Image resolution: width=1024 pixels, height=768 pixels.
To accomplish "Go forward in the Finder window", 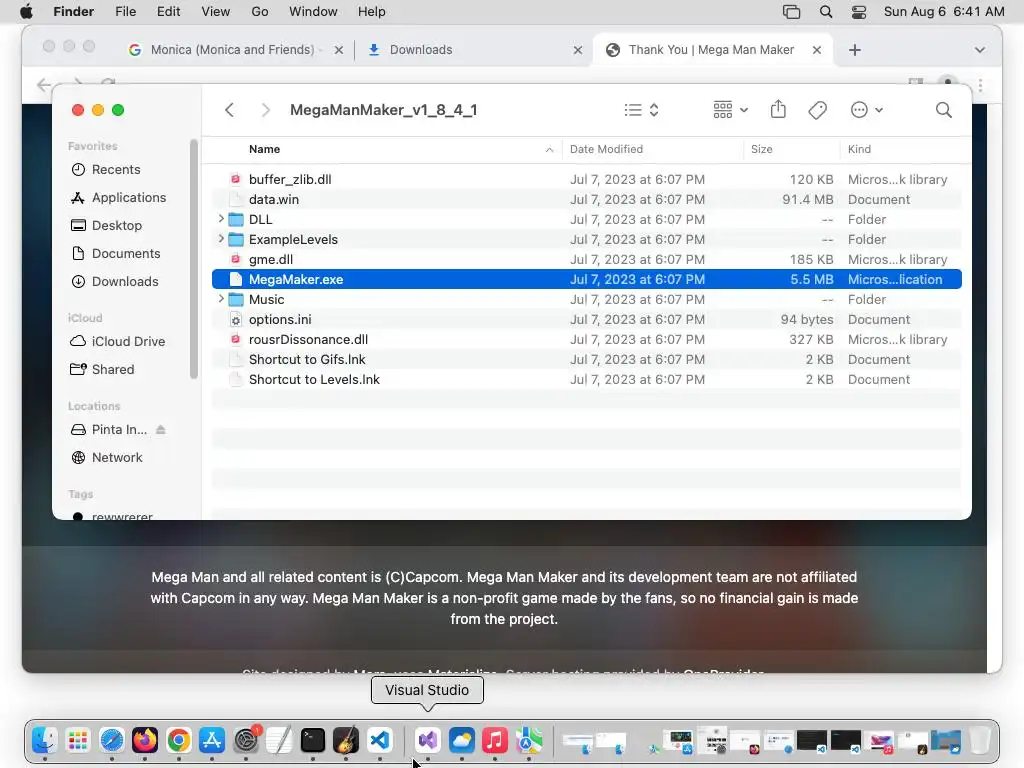I will pyautogui.click(x=265, y=110).
